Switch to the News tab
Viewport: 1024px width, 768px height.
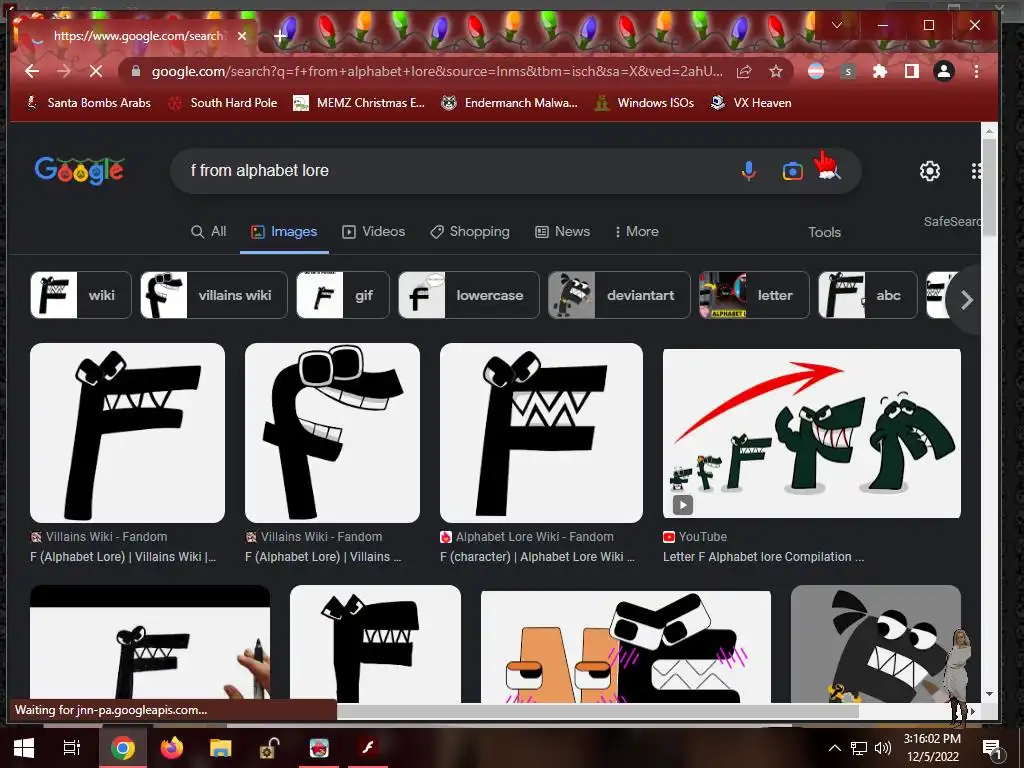click(x=562, y=231)
